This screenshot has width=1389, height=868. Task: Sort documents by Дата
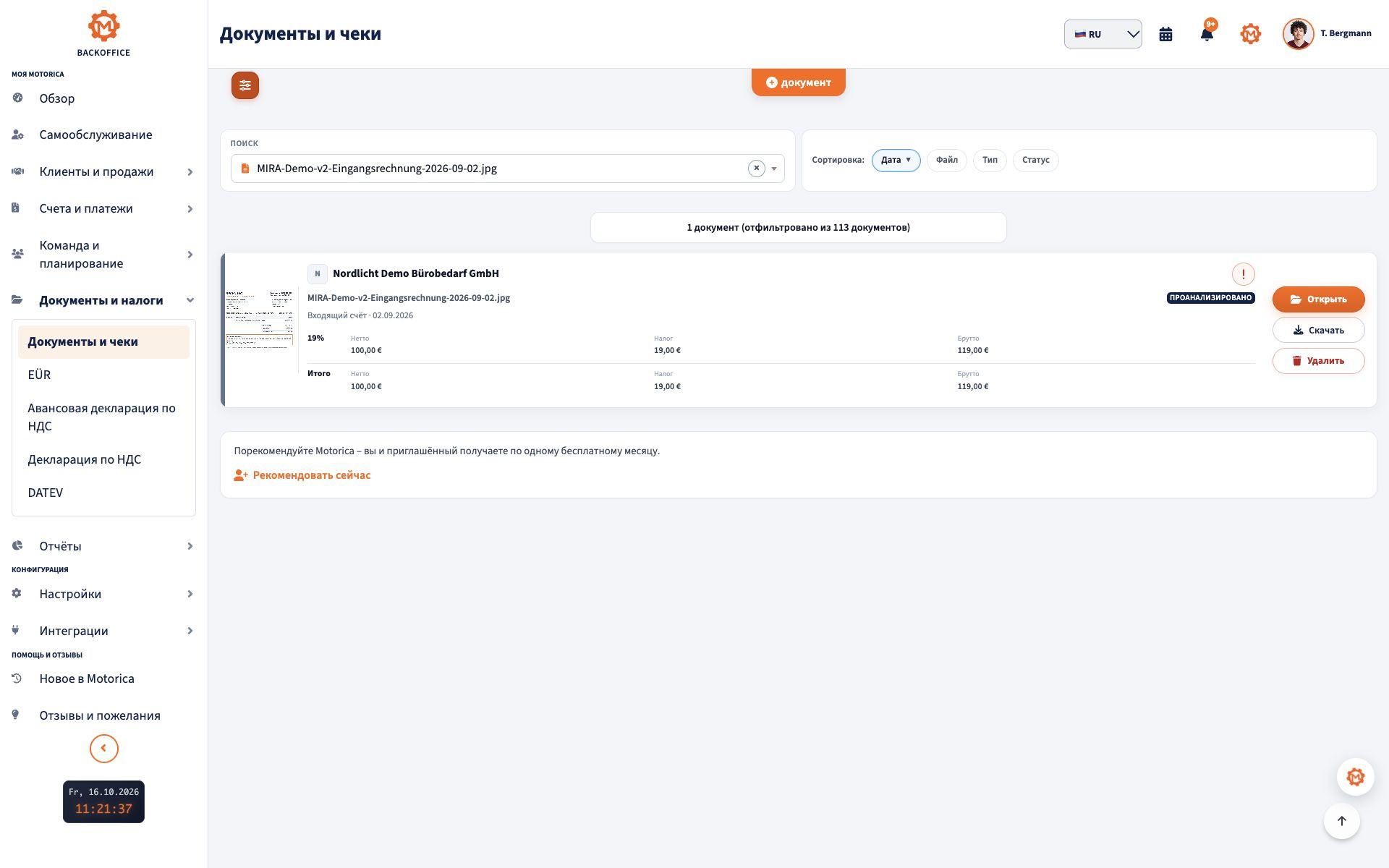896,160
